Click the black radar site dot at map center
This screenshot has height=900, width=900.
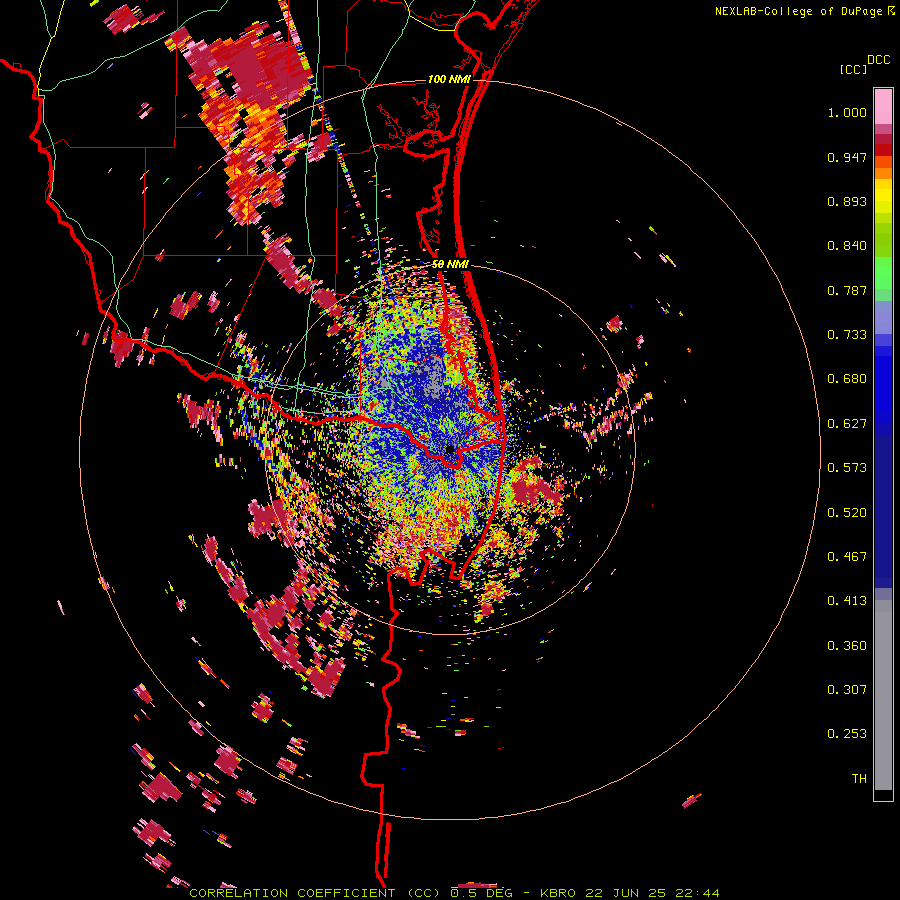450,449
